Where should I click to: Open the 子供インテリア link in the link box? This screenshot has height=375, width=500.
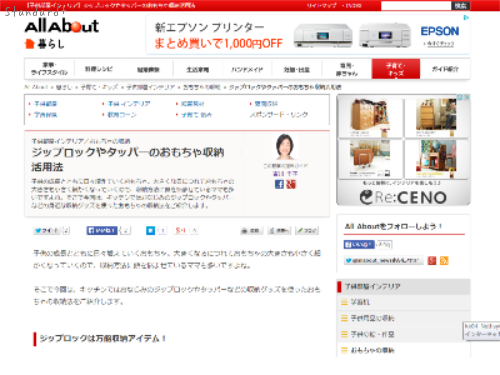129,104
